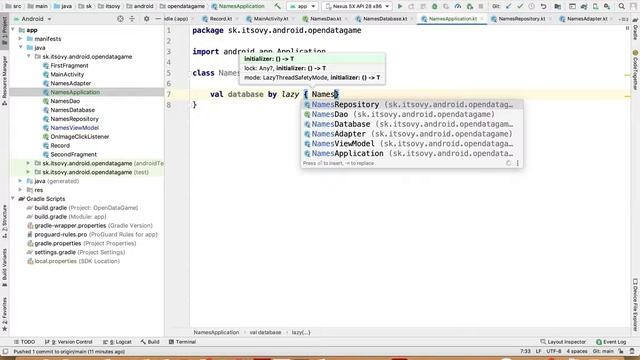Click the line 7 code text in editor
The height and width of the screenshot is (360, 640).
pyautogui.click(x=274, y=94)
